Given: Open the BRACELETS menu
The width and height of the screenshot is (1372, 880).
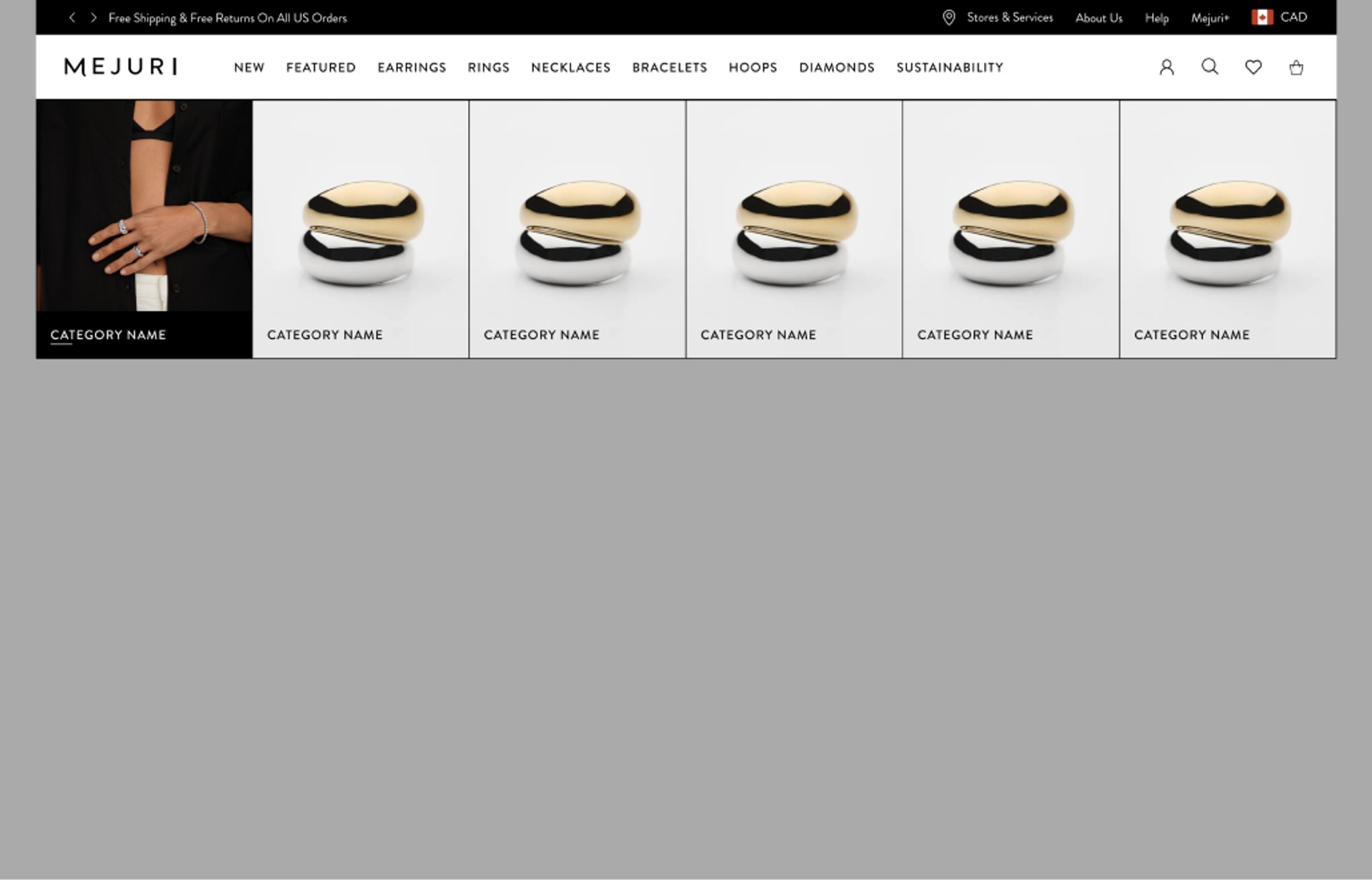Looking at the screenshot, I should tap(670, 67).
